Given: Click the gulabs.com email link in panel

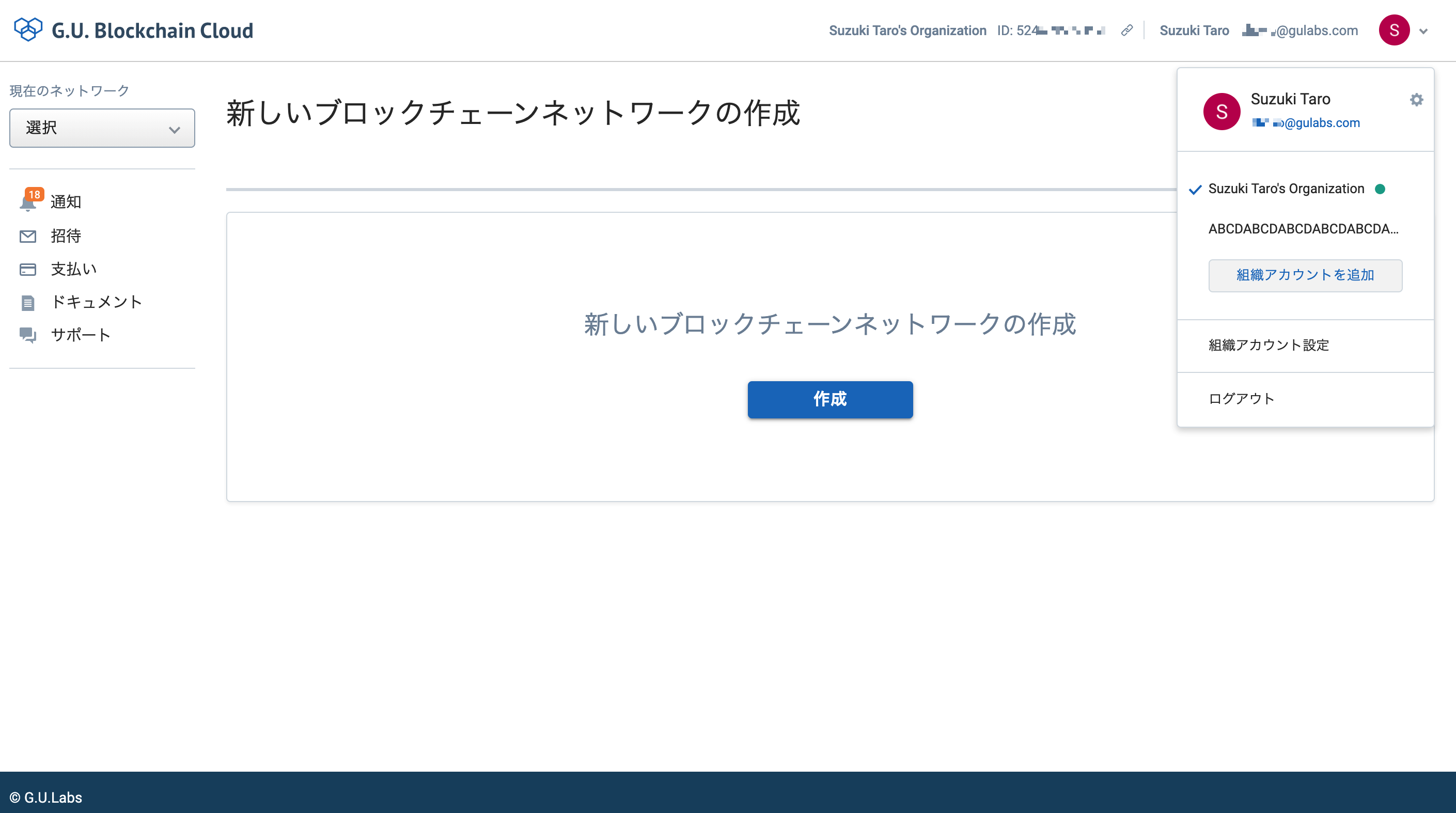Looking at the screenshot, I should coord(1306,123).
